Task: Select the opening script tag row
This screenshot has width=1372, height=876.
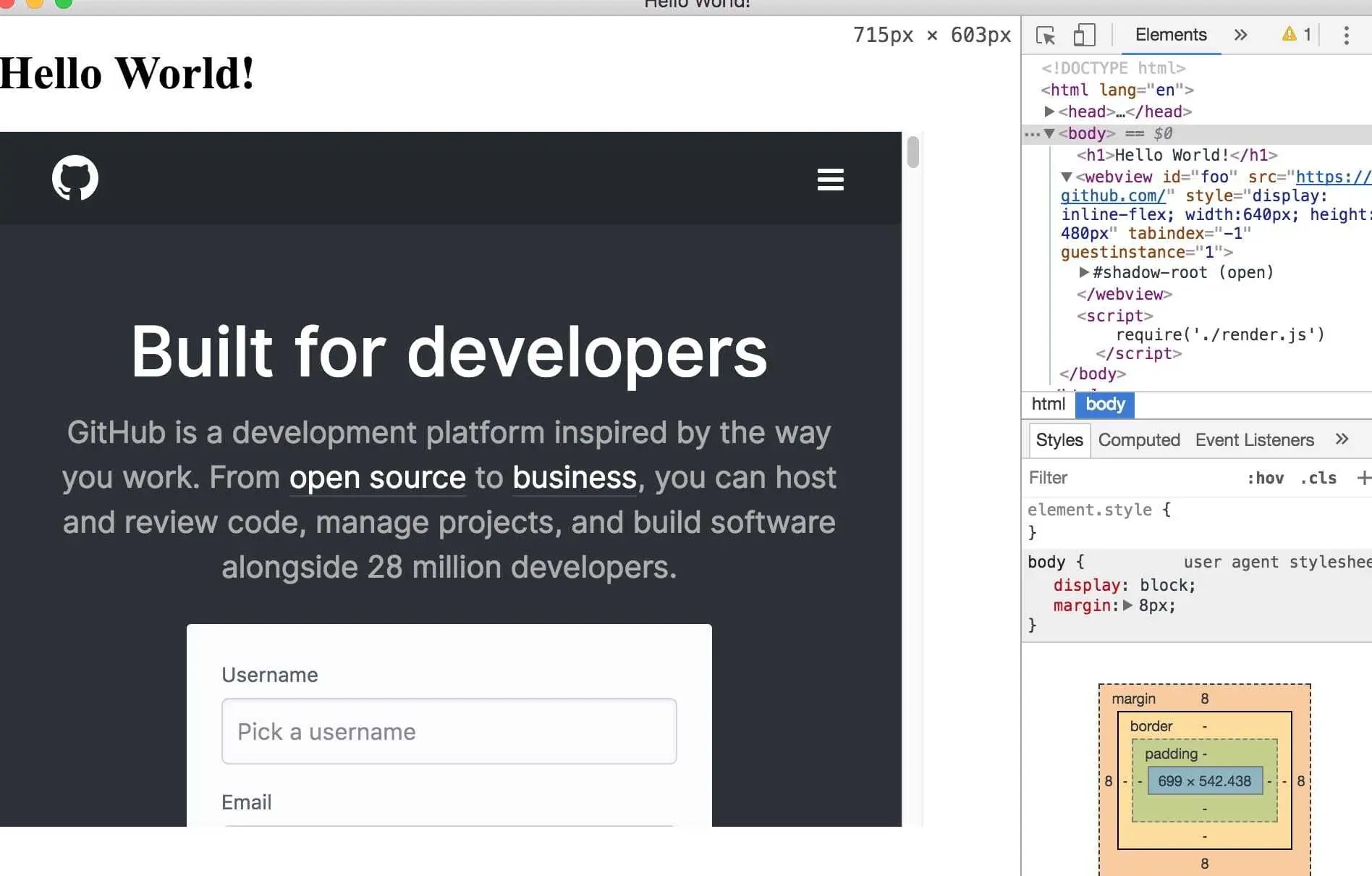Action: (x=1114, y=316)
